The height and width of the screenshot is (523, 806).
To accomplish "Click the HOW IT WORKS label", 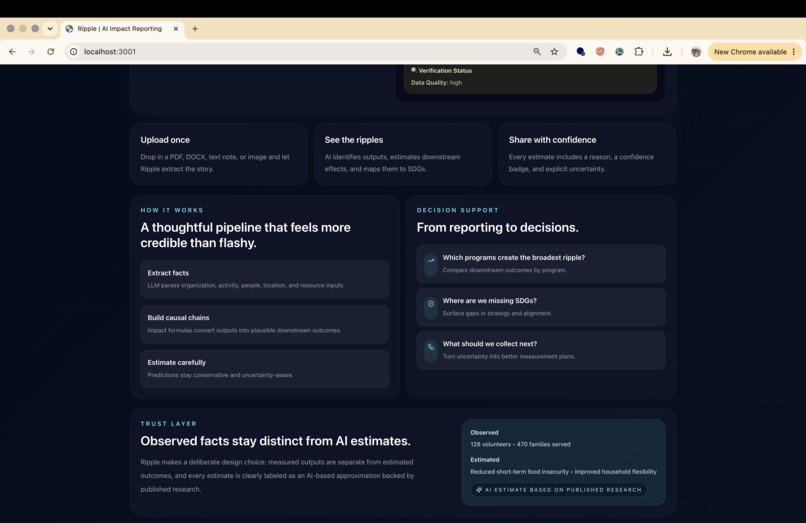I will 172,210.
